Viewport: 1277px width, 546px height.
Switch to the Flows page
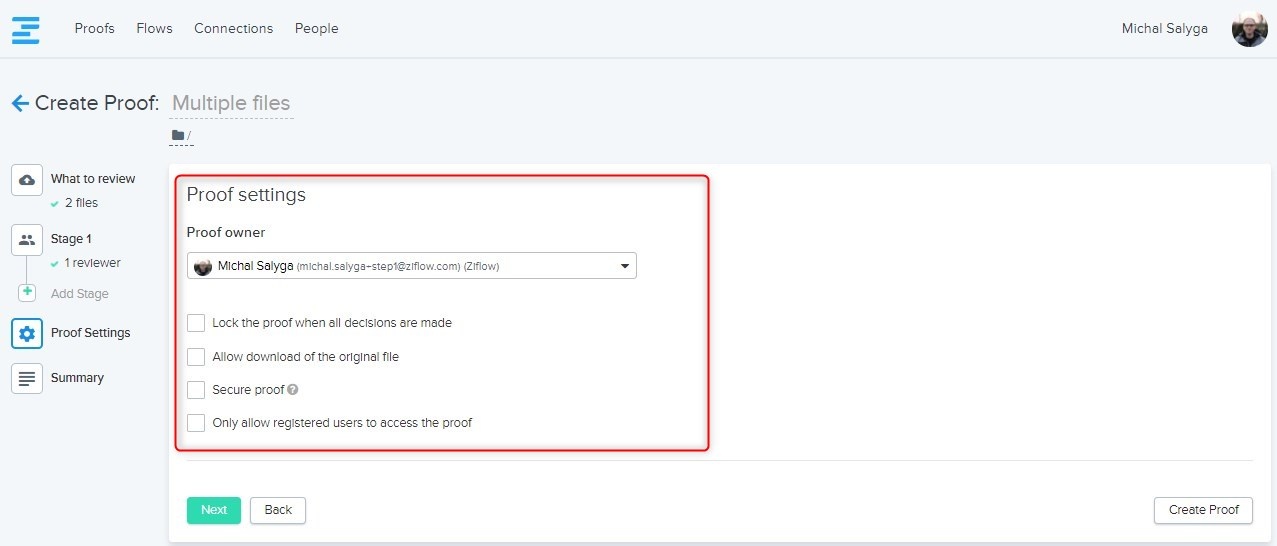click(154, 29)
